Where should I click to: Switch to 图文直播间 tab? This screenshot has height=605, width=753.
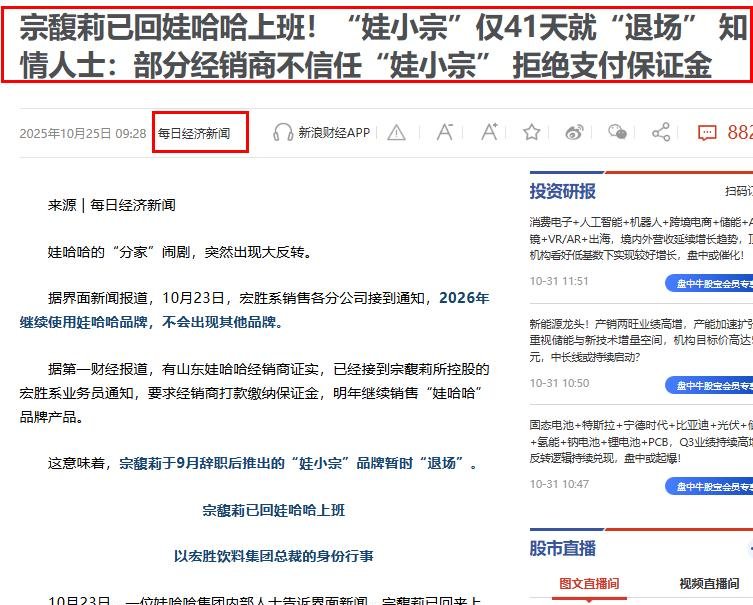click(x=589, y=584)
